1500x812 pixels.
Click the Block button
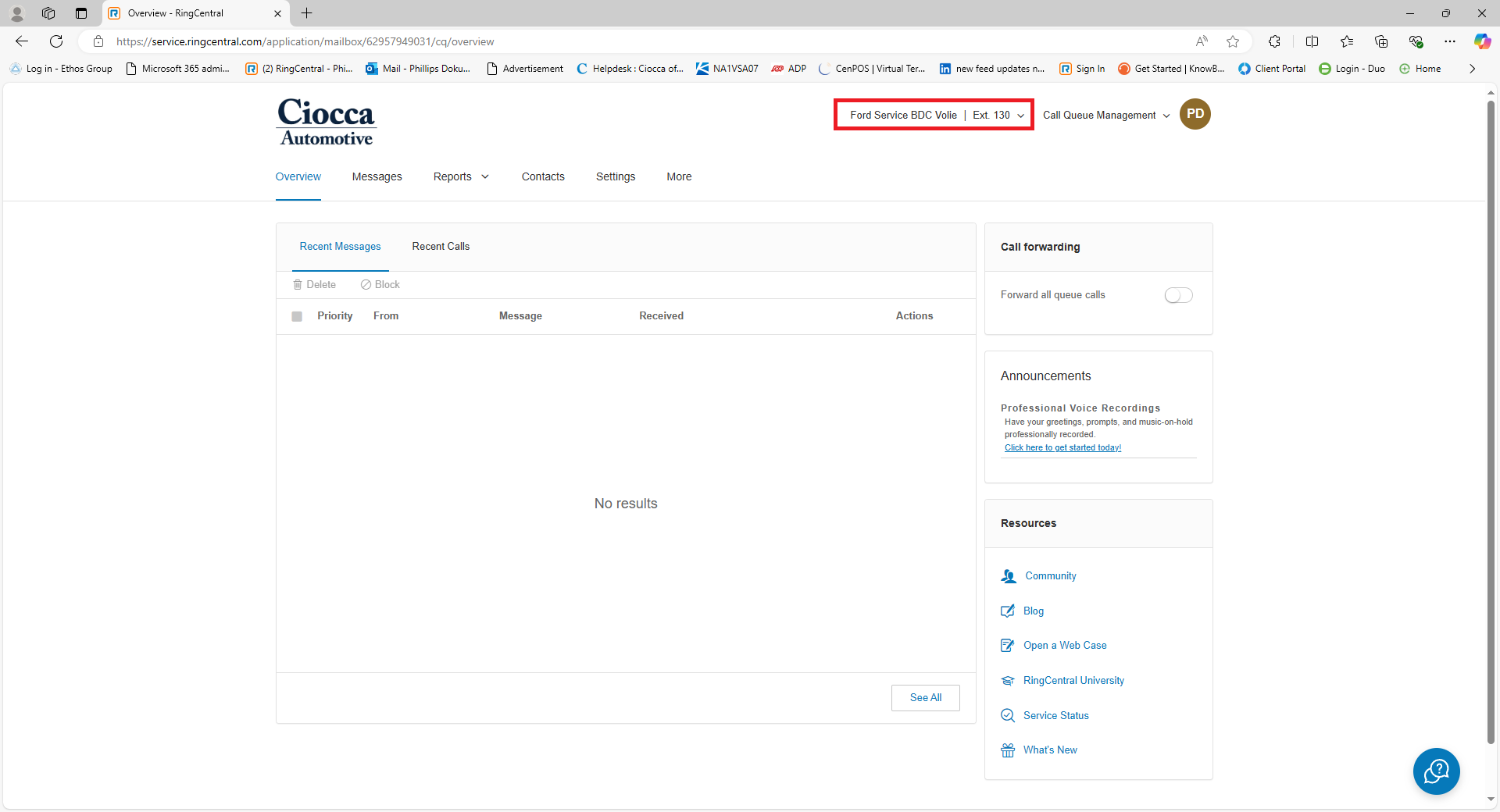380,285
